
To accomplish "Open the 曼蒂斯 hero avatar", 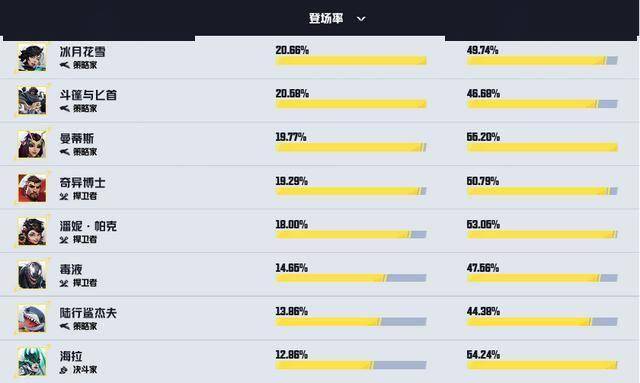I will coord(32,144).
